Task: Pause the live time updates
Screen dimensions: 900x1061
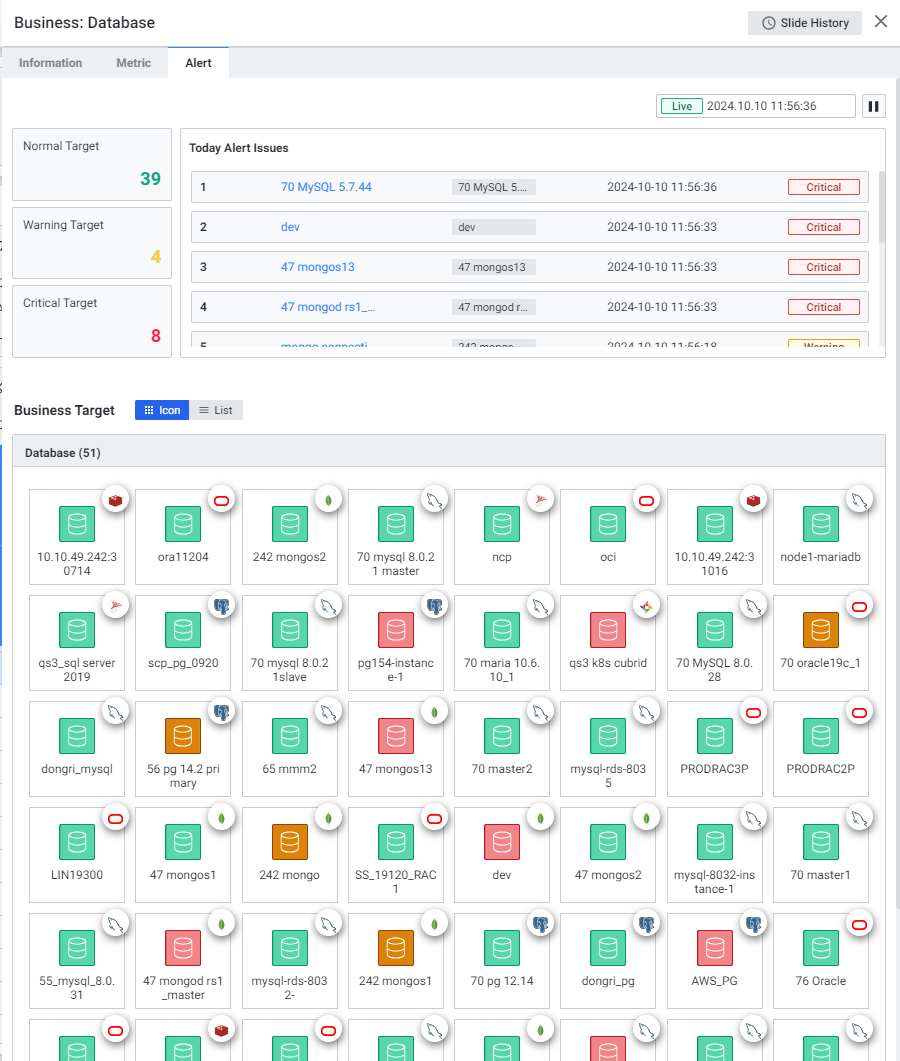Action: click(873, 106)
